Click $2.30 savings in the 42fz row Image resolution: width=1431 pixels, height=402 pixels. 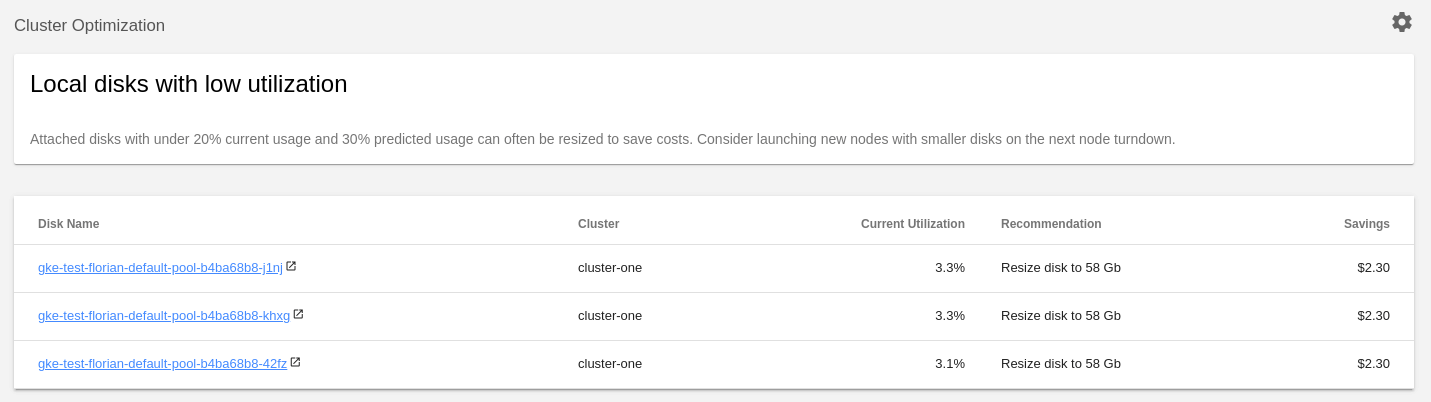1373,364
